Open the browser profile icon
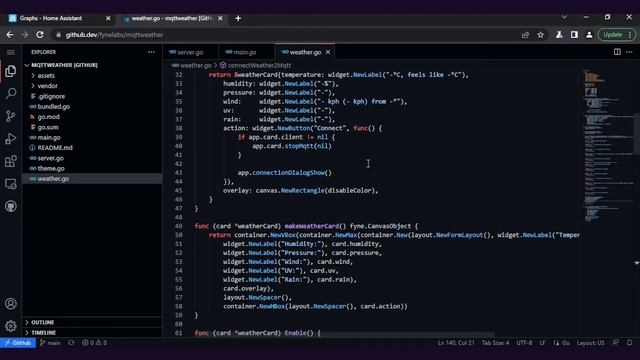640x360 pixels. (x=589, y=35)
